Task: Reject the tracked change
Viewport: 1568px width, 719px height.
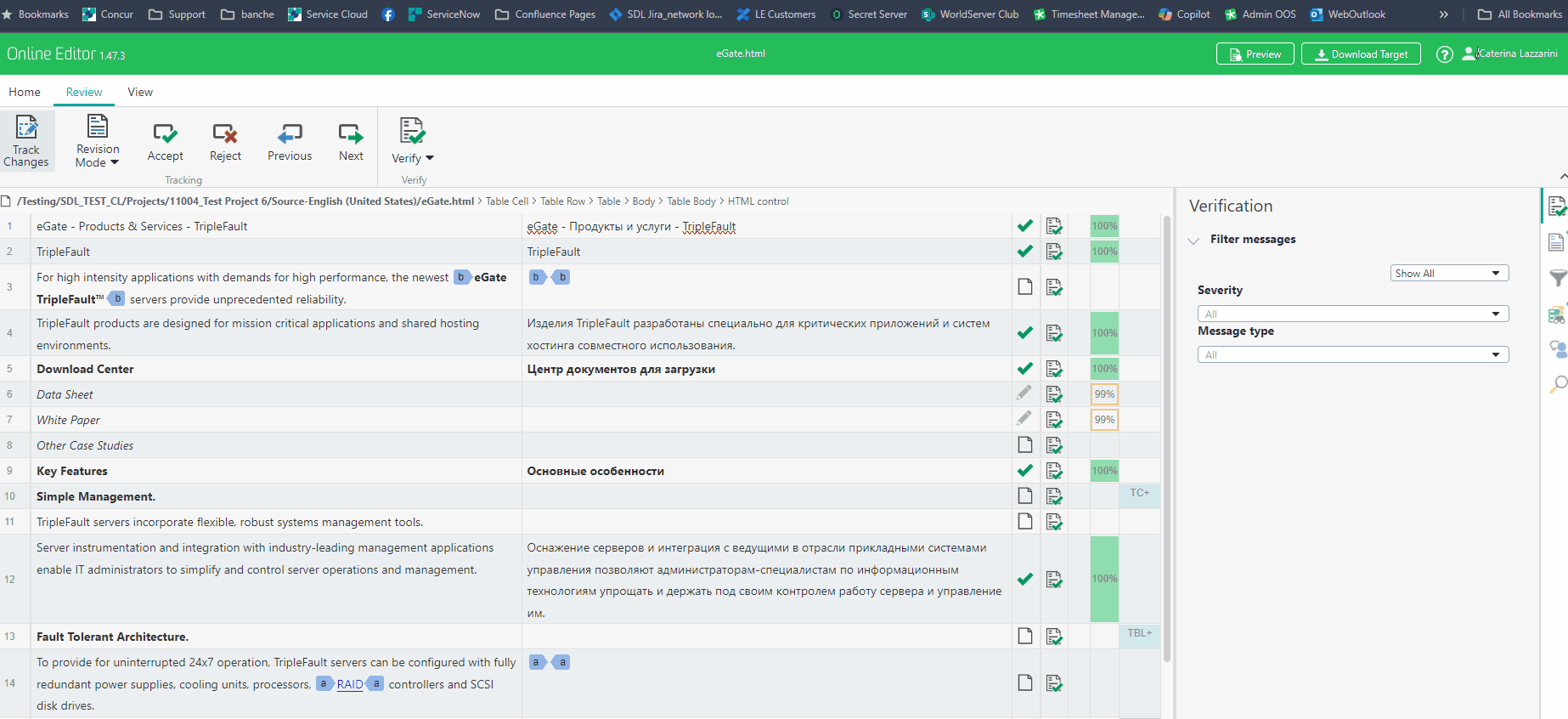Action: (225, 141)
